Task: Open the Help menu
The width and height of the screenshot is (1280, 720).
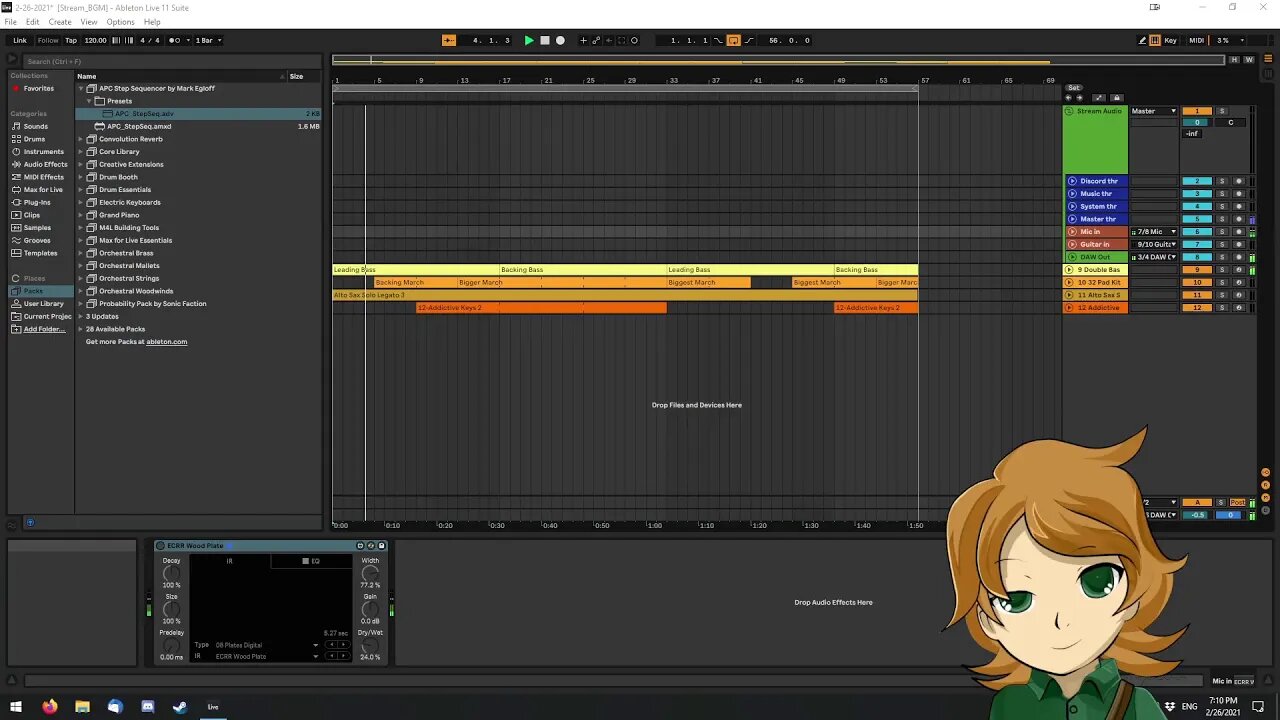Action: pos(152,22)
